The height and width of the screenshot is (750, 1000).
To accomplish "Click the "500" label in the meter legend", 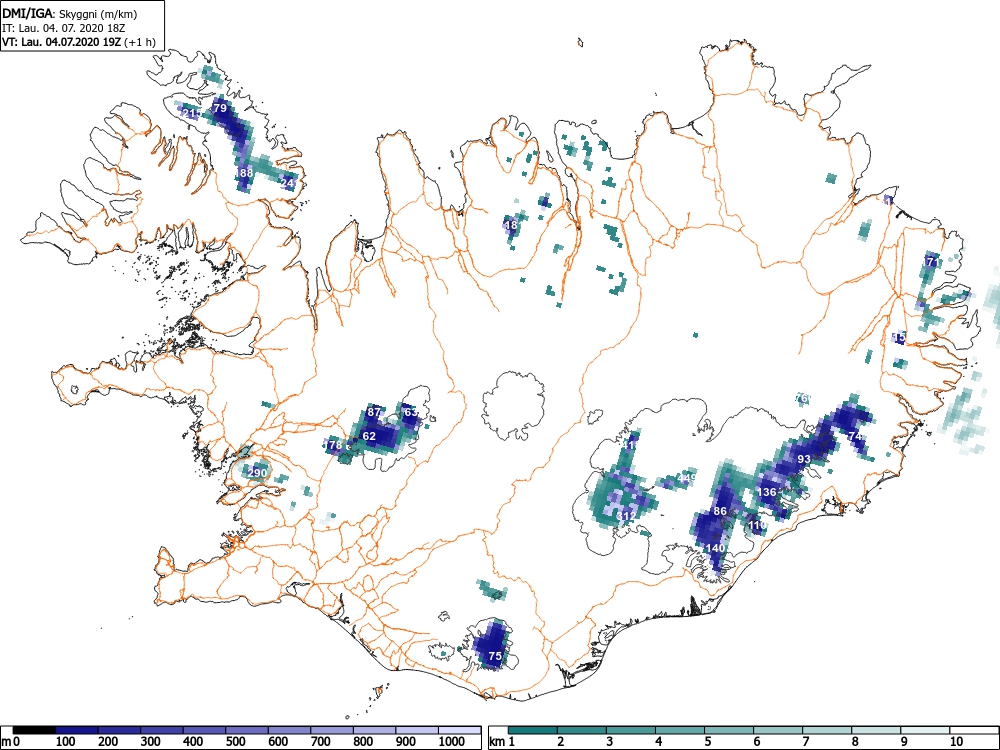I will 235,742.
